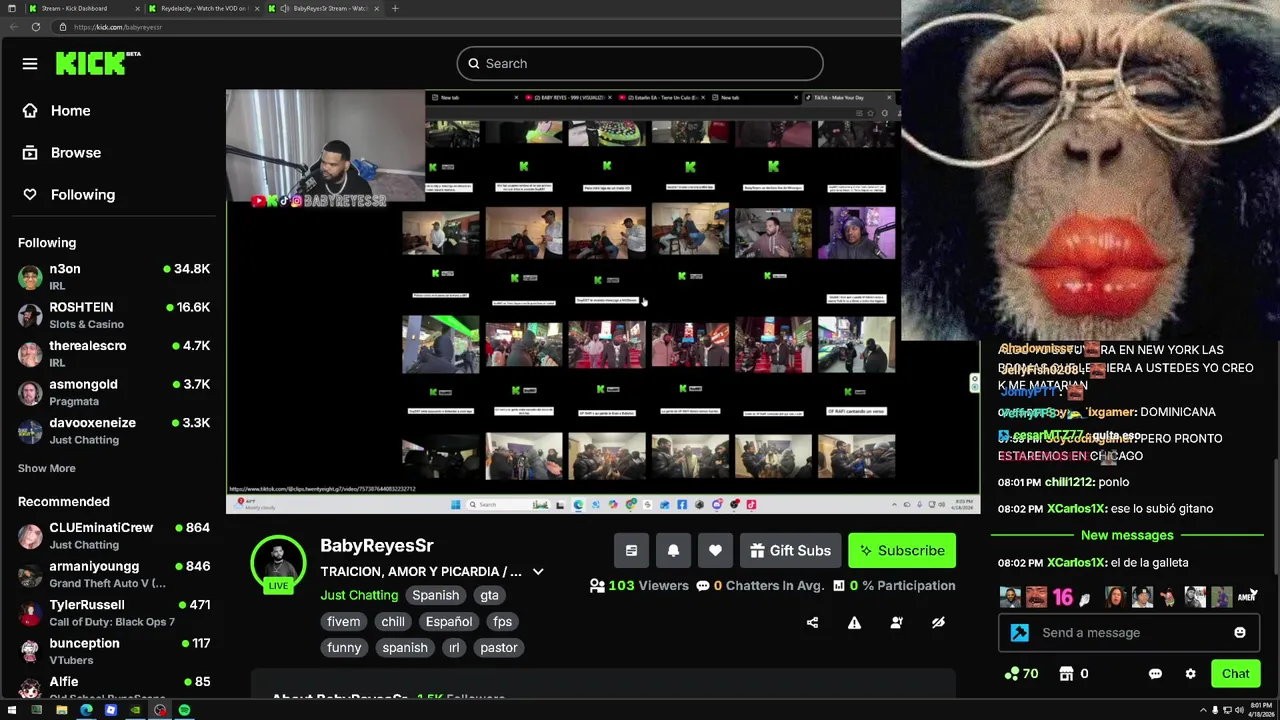The height and width of the screenshot is (720, 1280).
Task: Click the pastor tag
Action: pyautogui.click(x=498, y=648)
